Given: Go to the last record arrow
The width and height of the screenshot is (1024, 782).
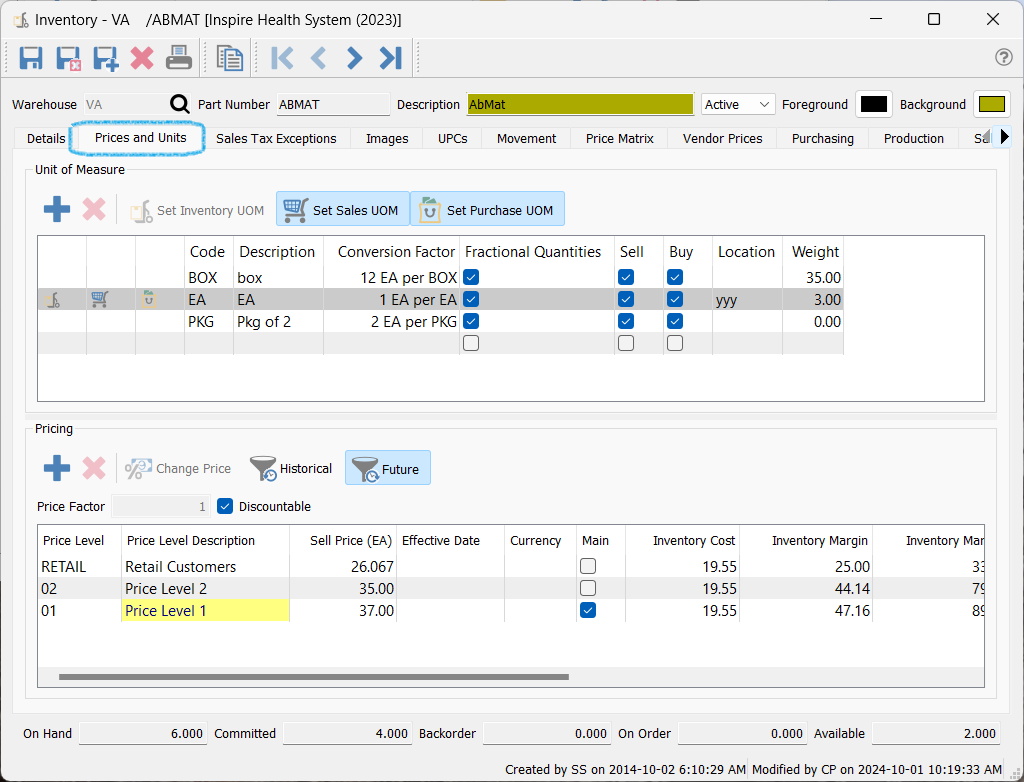Looking at the screenshot, I should tap(390, 58).
